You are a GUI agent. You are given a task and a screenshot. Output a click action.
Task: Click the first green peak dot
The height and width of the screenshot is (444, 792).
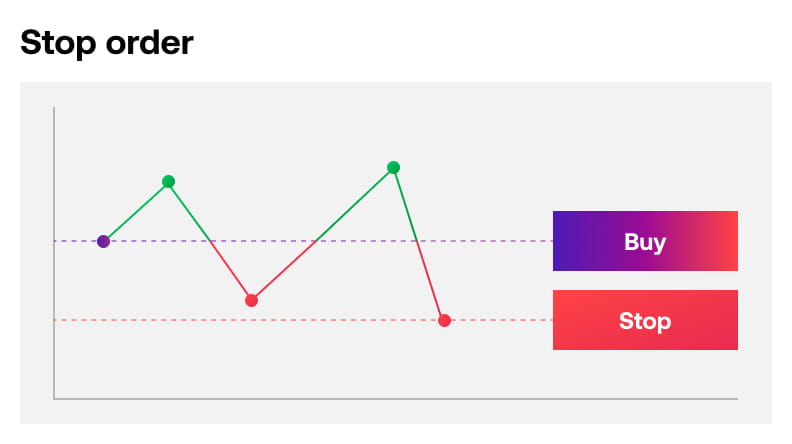point(168,181)
